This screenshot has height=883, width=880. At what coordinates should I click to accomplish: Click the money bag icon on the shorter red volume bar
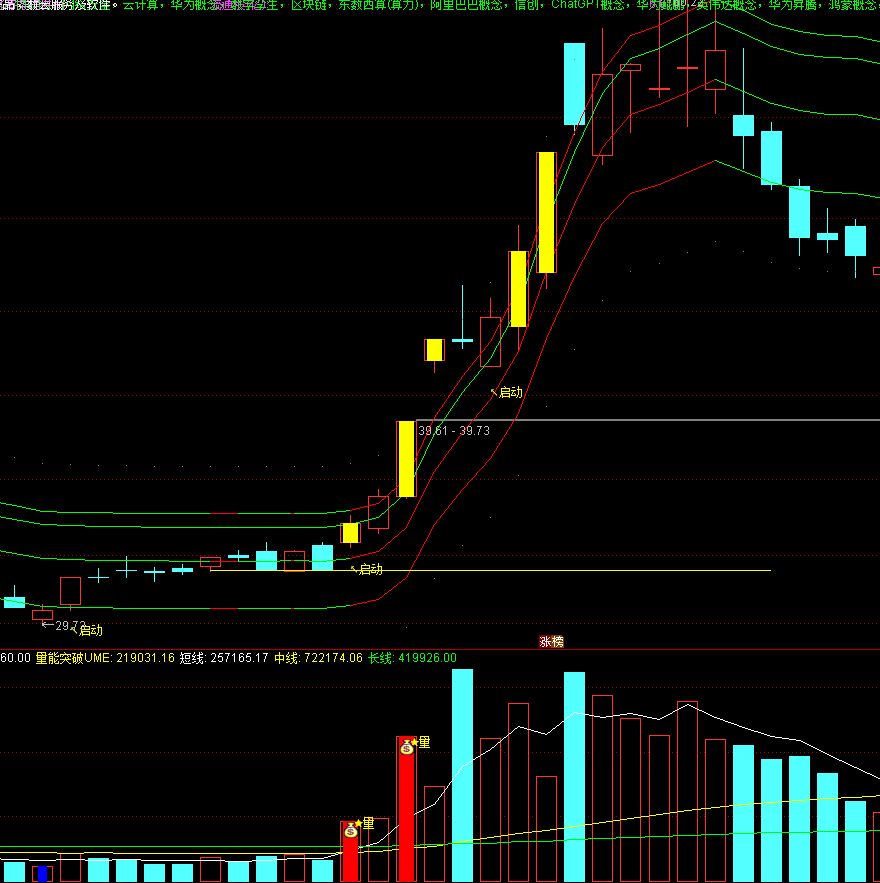[350, 830]
